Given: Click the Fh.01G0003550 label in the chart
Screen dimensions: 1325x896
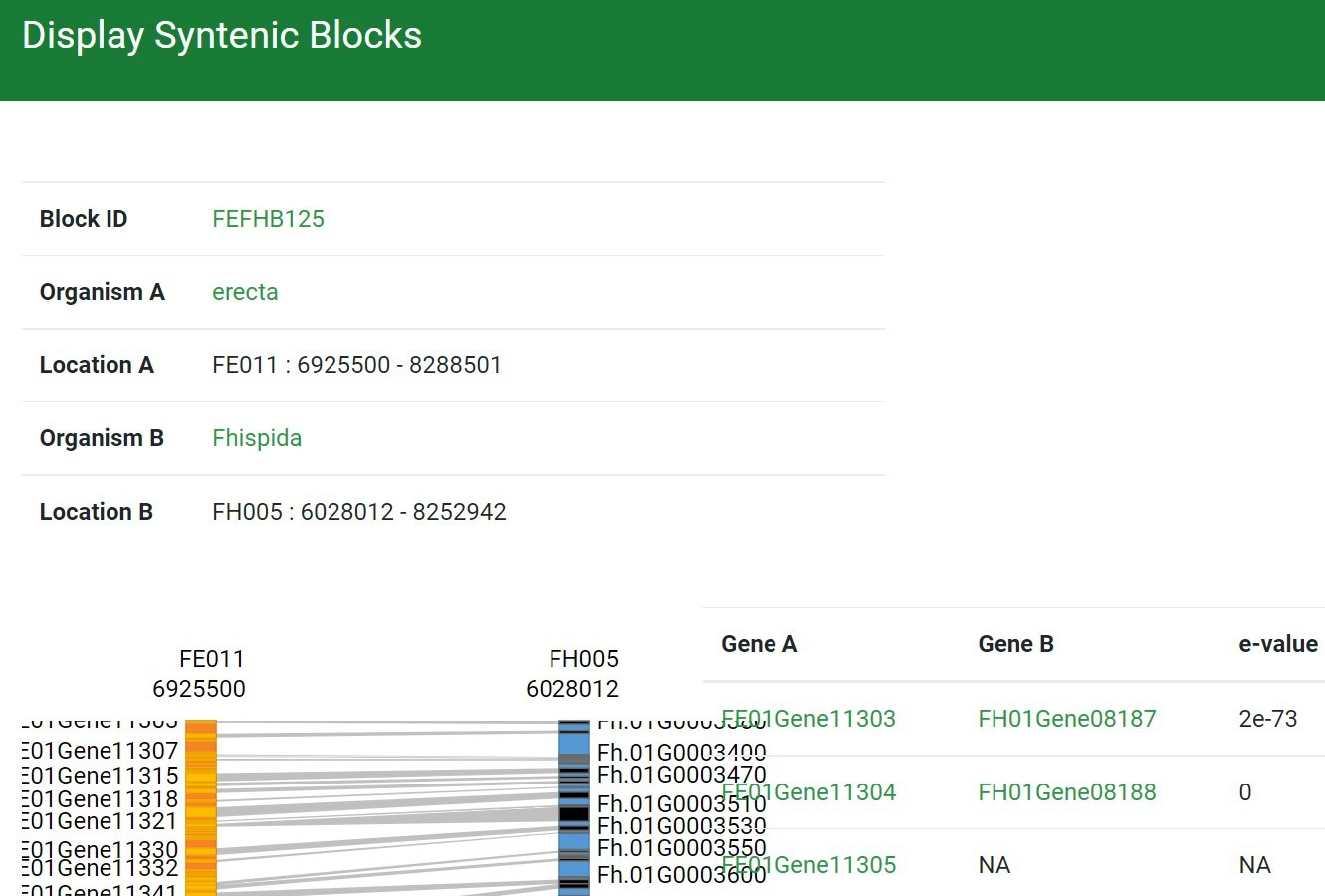Looking at the screenshot, I should 681,848.
